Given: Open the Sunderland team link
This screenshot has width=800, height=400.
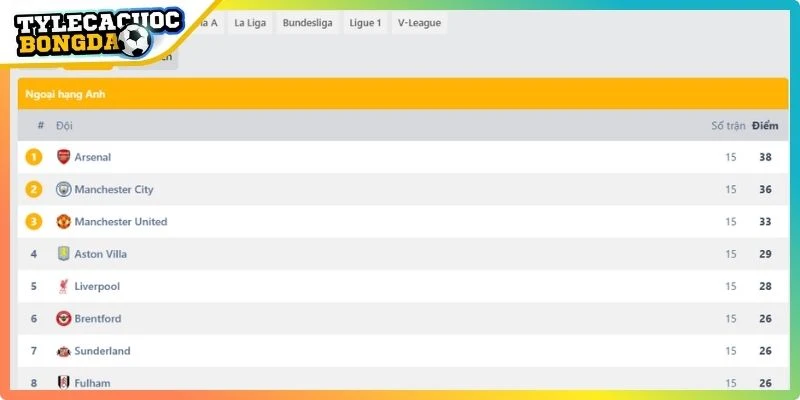Looking at the screenshot, I should [103, 351].
